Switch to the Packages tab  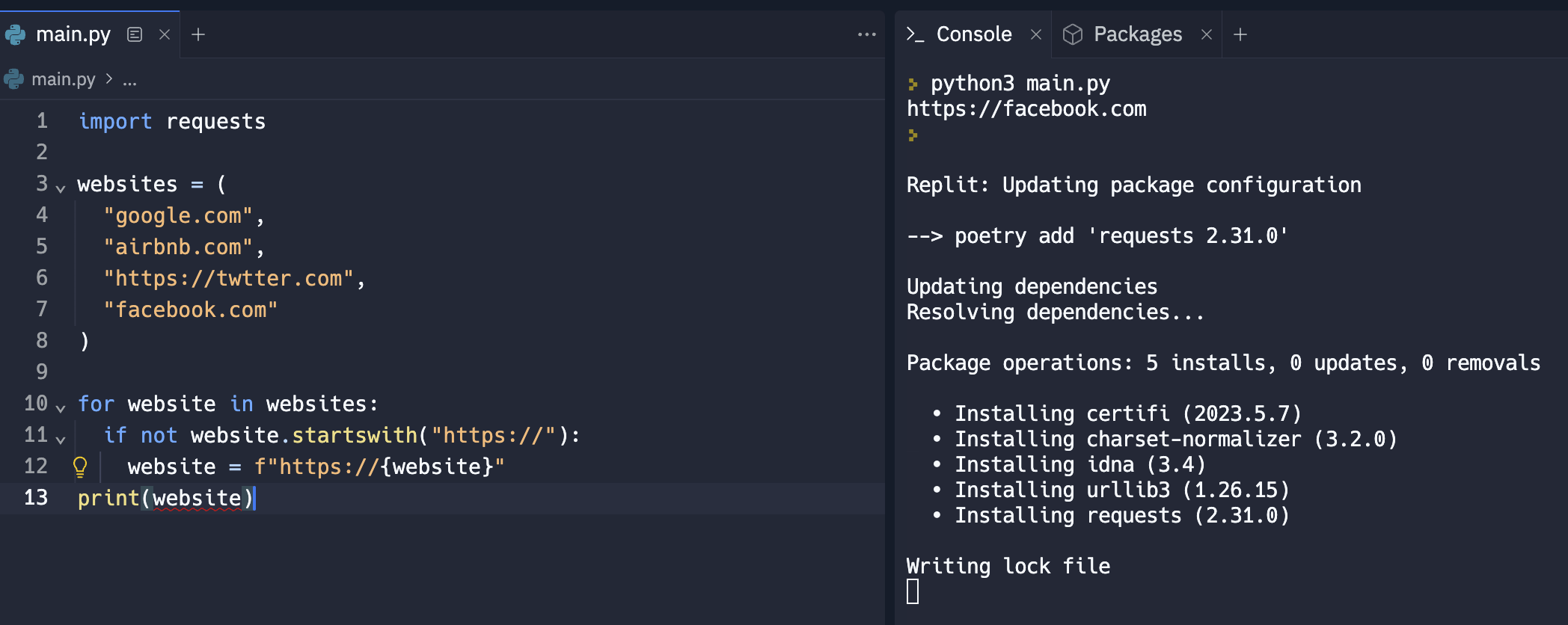(1137, 34)
